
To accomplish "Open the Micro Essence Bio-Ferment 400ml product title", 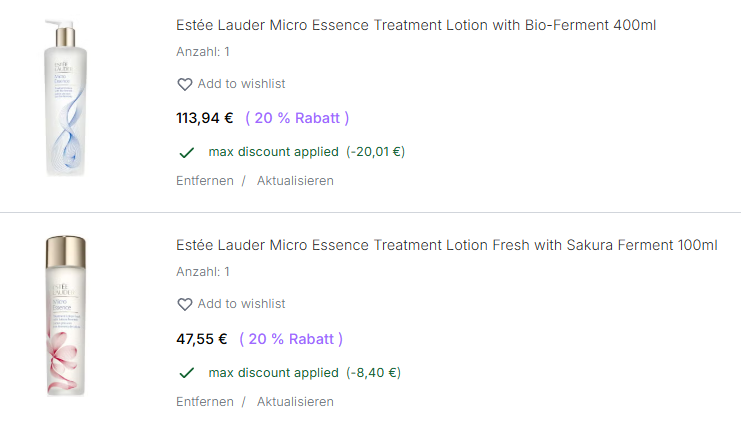I will [x=416, y=24].
